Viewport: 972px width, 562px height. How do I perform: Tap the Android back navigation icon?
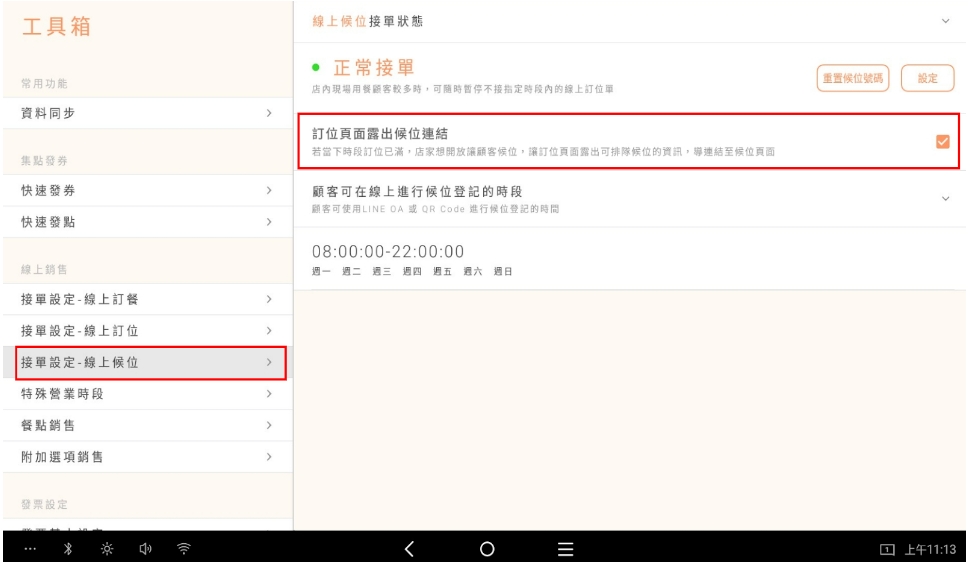(409, 547)
